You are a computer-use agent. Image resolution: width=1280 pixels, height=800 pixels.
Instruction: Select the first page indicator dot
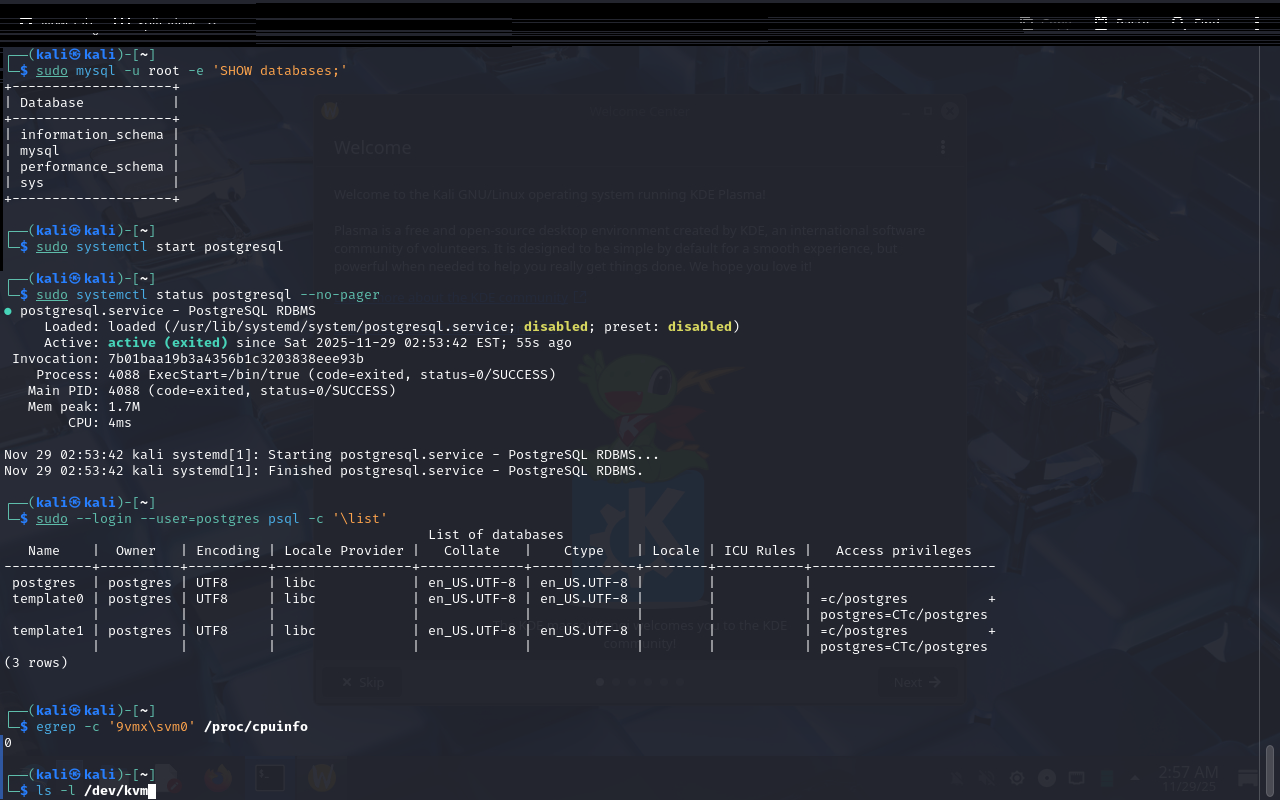[600, 682]
